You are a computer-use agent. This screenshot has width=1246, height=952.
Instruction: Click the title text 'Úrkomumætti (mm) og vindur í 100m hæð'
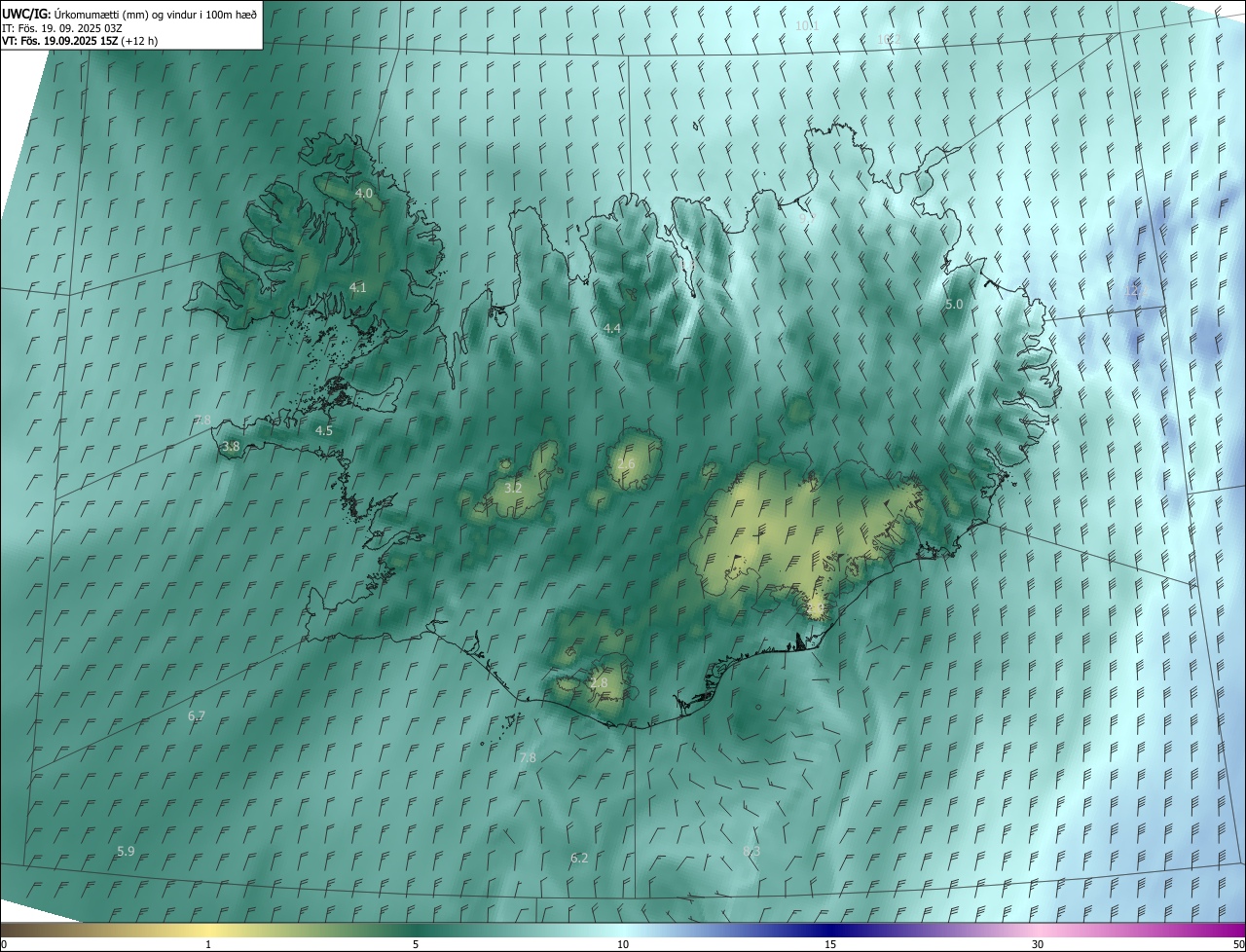155,14
